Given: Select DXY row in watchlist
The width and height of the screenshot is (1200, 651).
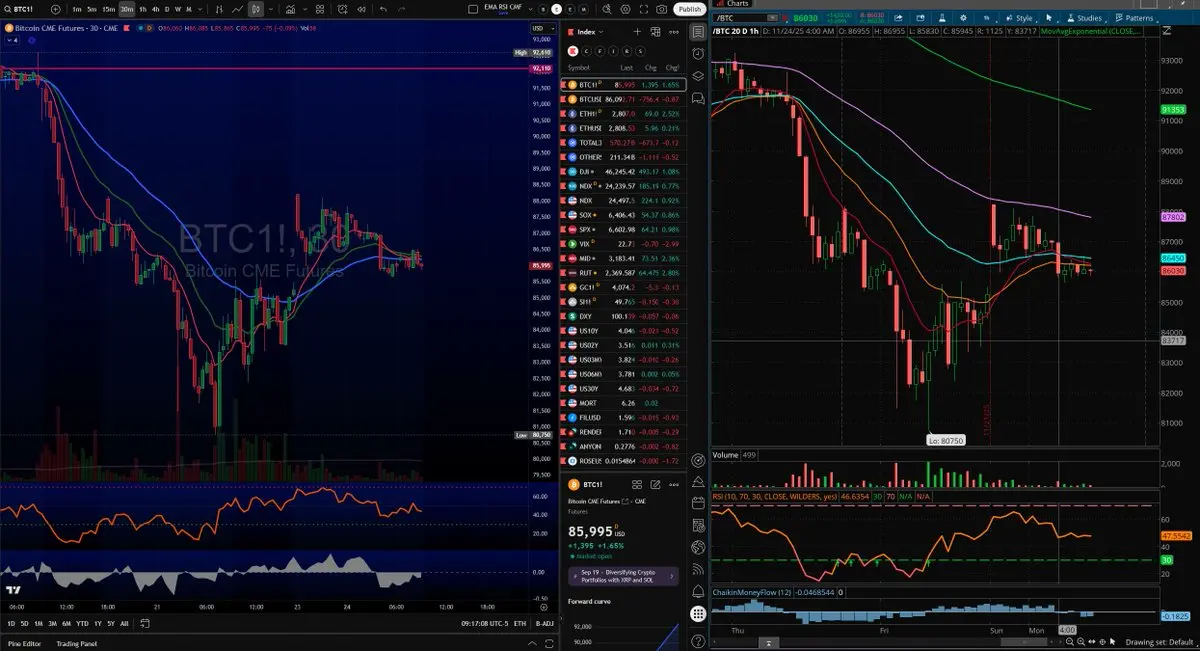Looking at the screenshot, I should (x=624, y=315).
